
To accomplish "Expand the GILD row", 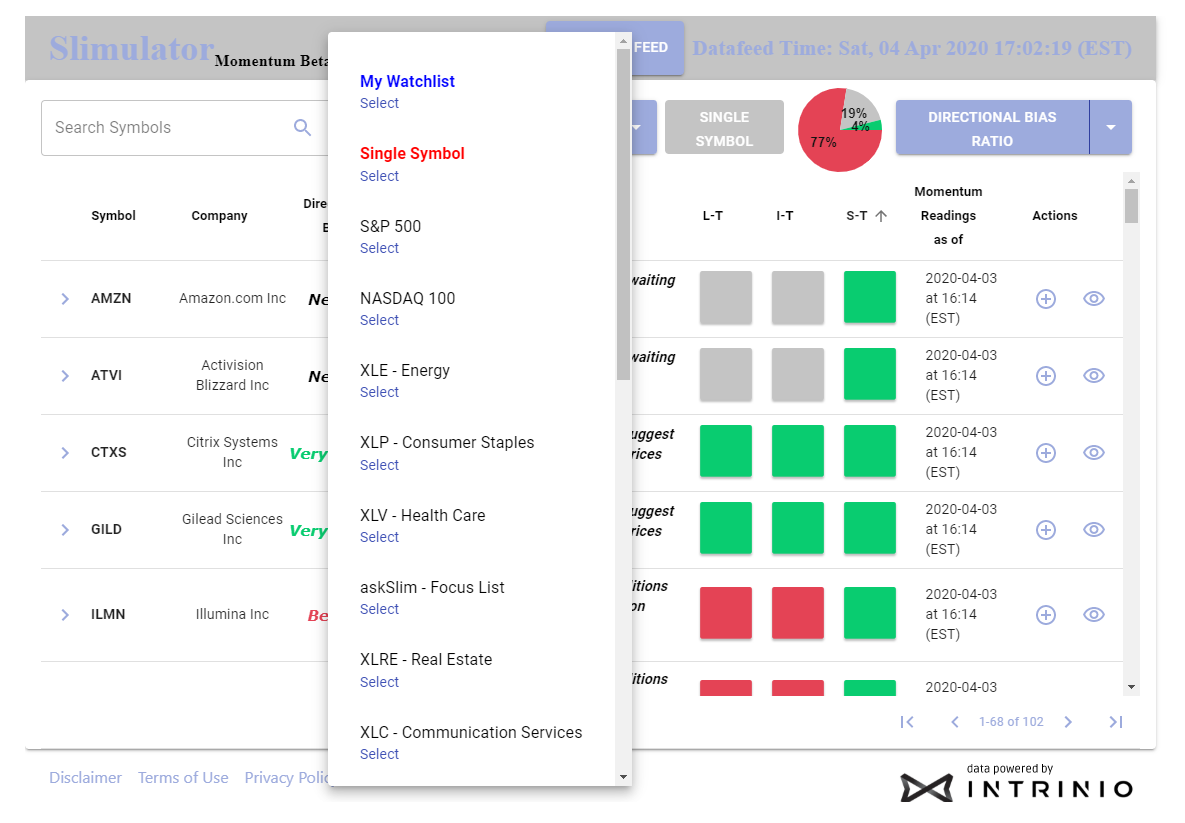I will (65, 530).
